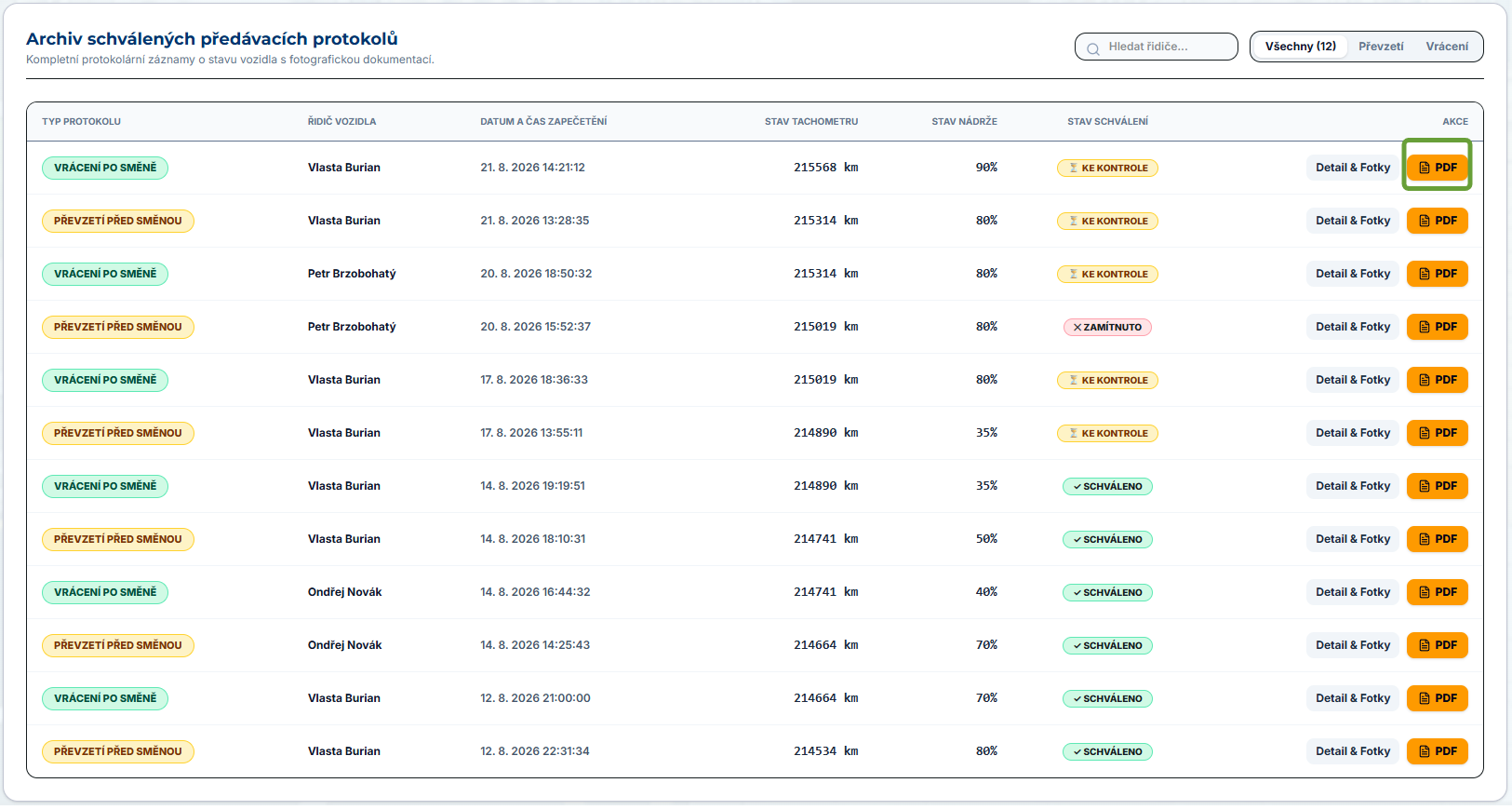Screen dimensions: 1512x810
Task: Open Detail & Fotky for 21. 8. 2026 14:21:12
Action: click(1353, 168)
